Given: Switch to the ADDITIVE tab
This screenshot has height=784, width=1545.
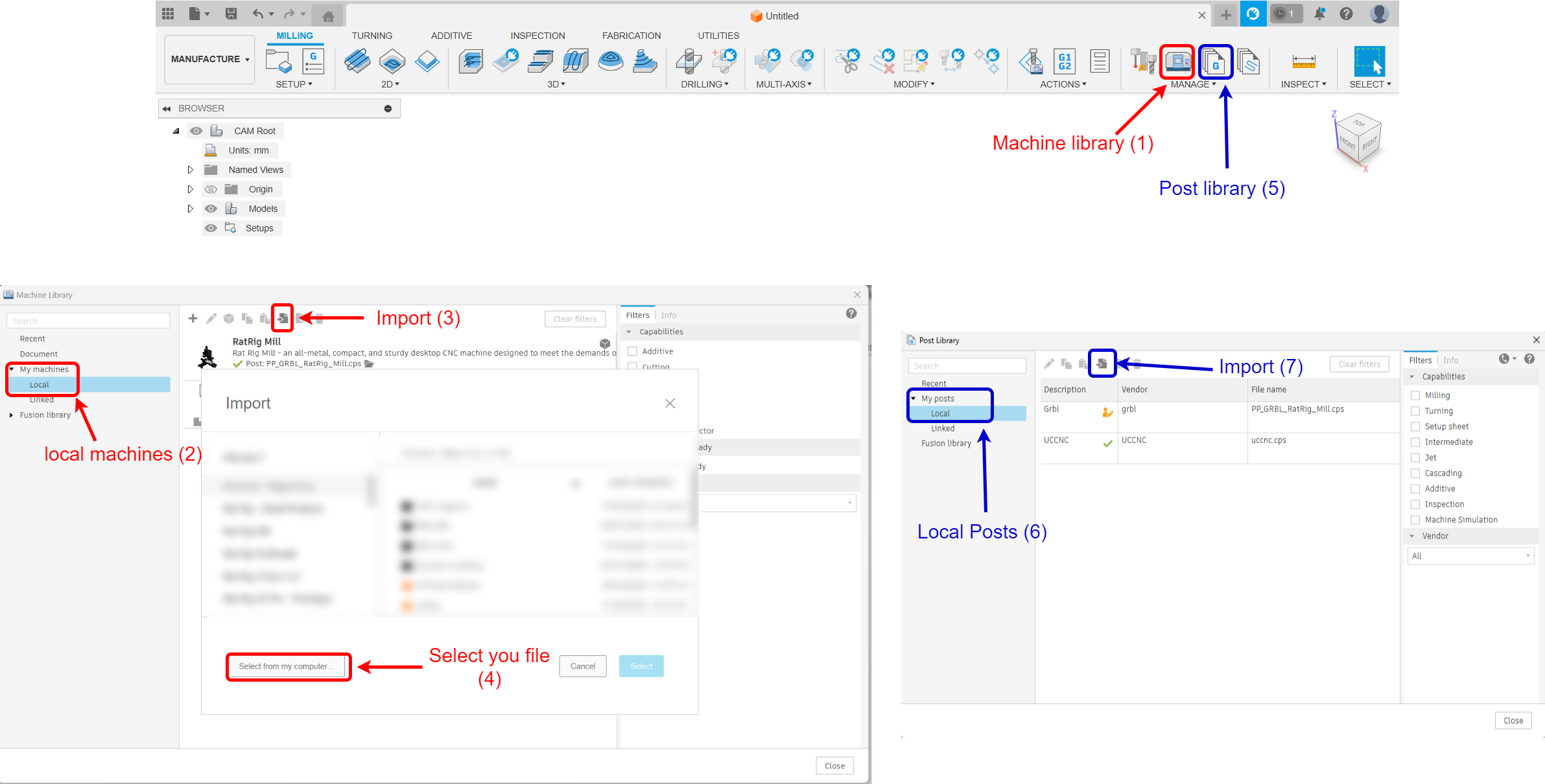Looking at the screenshot, I should tap(451, 36).
